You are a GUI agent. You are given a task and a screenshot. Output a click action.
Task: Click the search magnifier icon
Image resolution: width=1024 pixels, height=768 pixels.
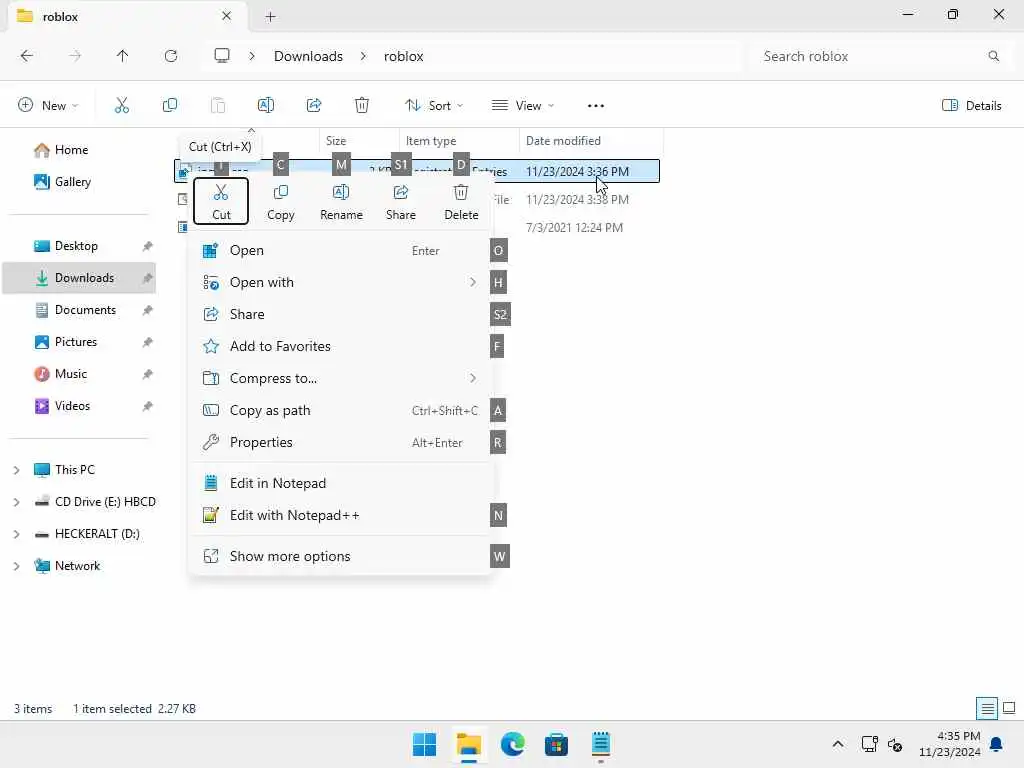[993, 56]
